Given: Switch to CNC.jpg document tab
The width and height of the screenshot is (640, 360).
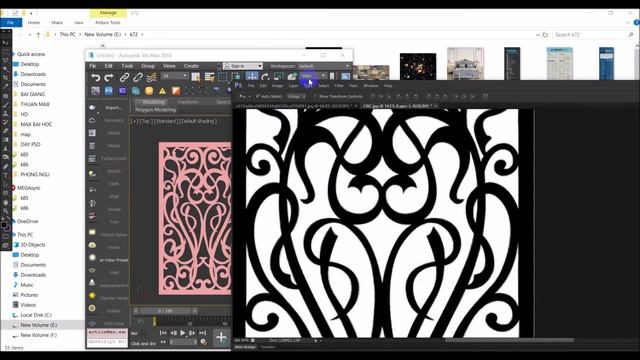Looking at the screenshot, I should [x=397, y=106].
